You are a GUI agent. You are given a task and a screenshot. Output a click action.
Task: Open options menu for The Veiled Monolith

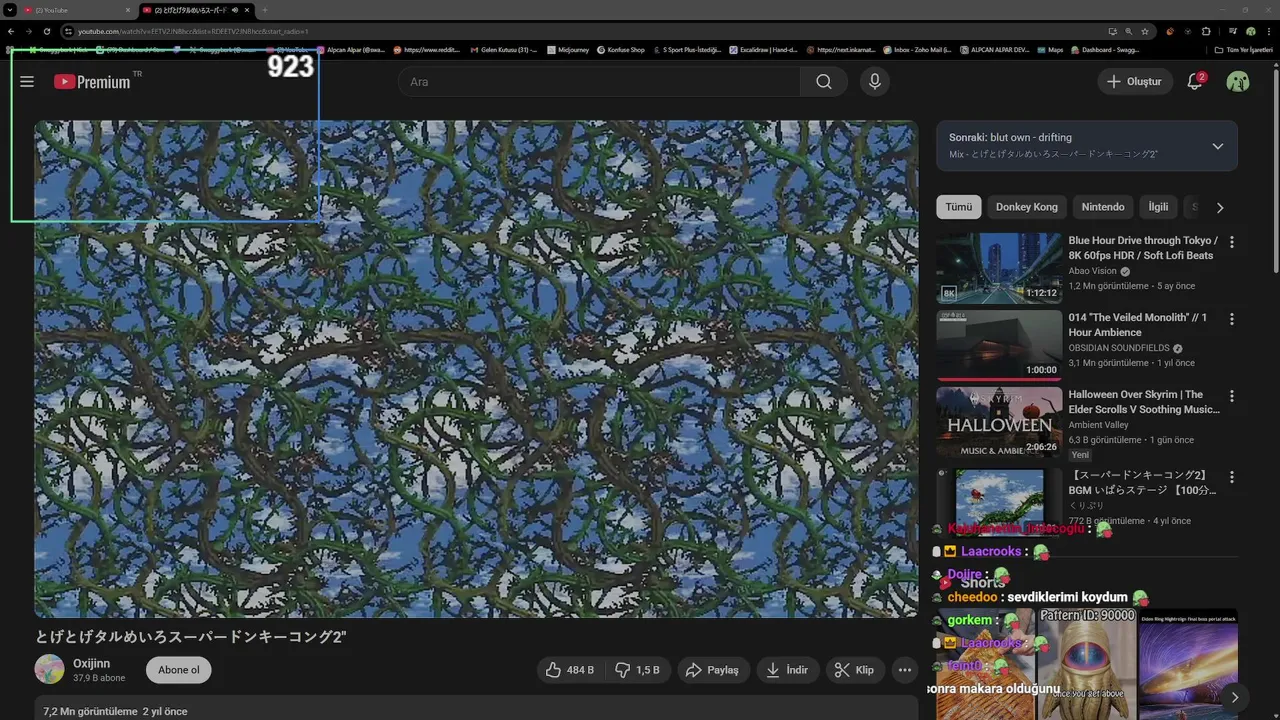(x=1232, y=319)
